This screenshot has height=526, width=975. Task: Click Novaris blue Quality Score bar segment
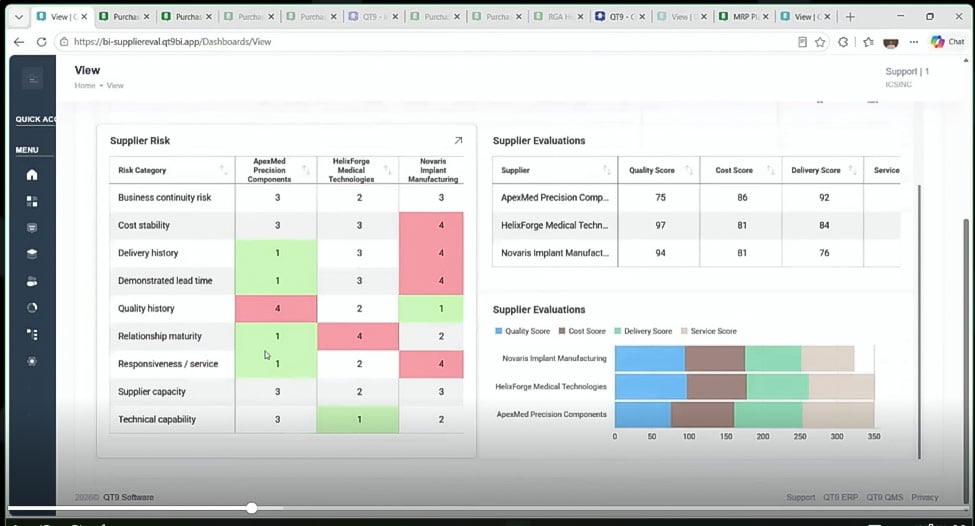click(650, 359)
